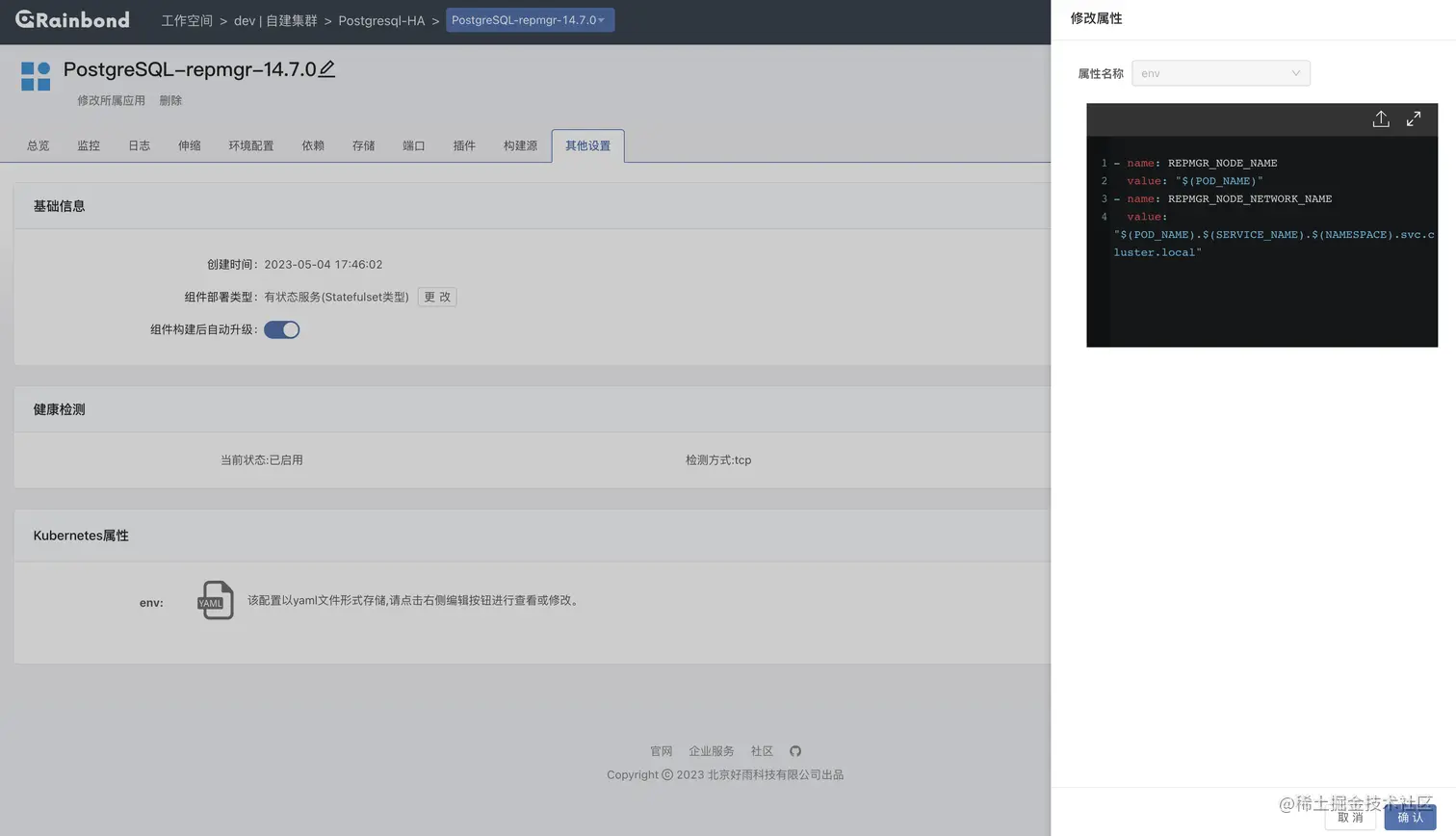Switch to the 构建源 tab
This screenshot has height=836, width=1456.
(520, 145)
